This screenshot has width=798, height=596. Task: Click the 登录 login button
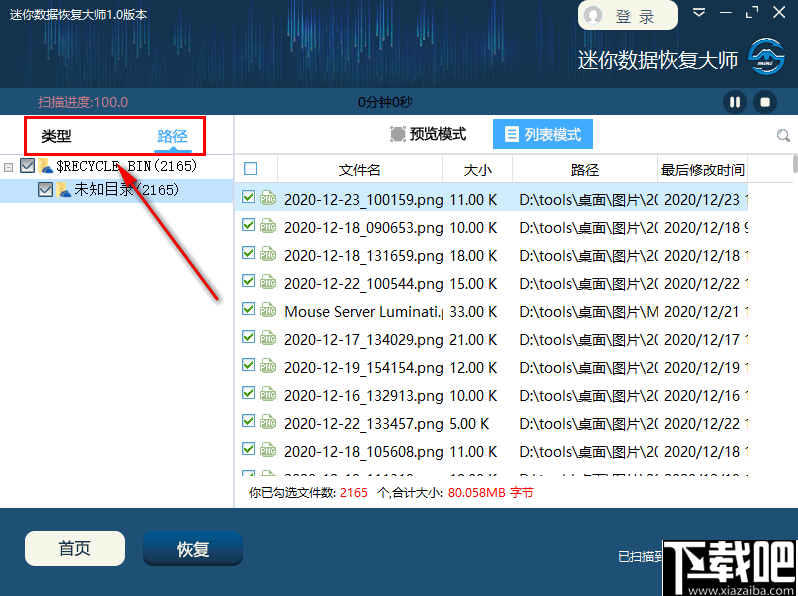(x=628, y=16)
